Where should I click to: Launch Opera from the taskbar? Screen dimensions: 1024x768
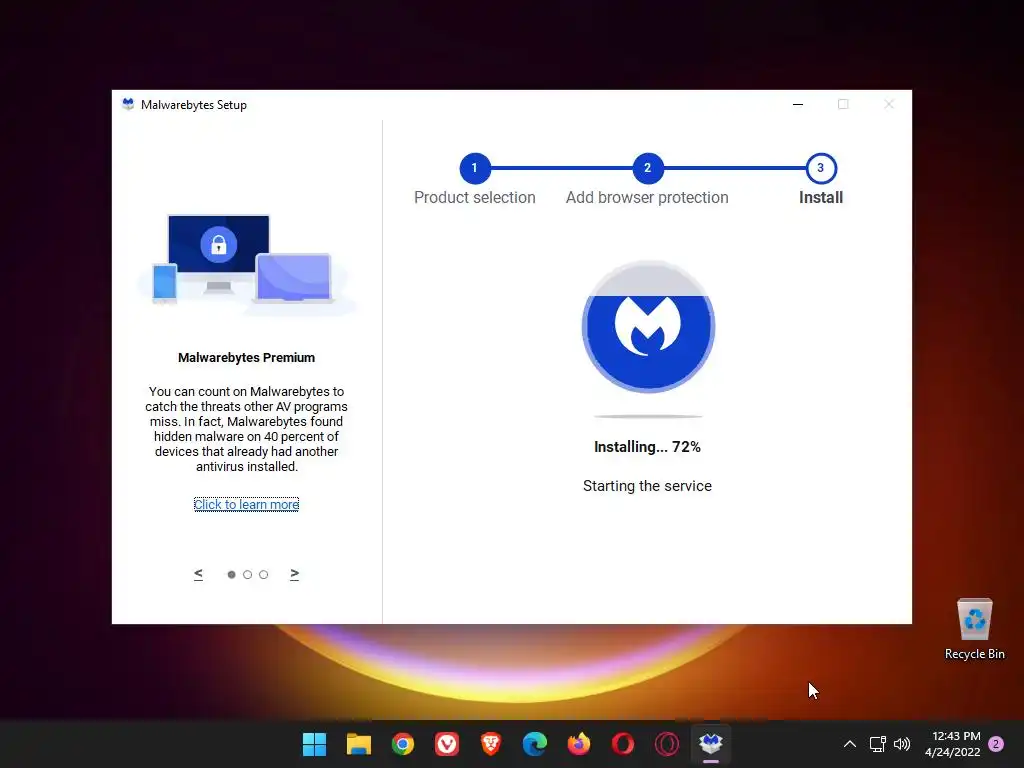click(623, 744)
